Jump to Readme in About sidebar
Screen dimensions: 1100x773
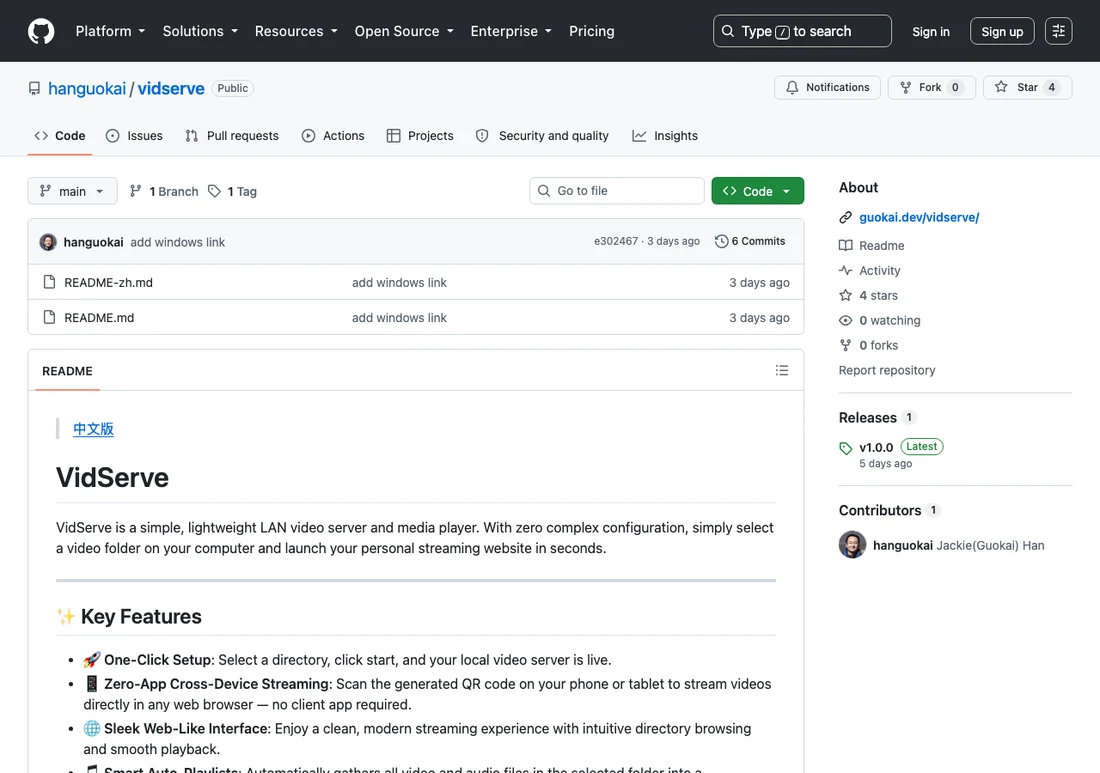881,246
